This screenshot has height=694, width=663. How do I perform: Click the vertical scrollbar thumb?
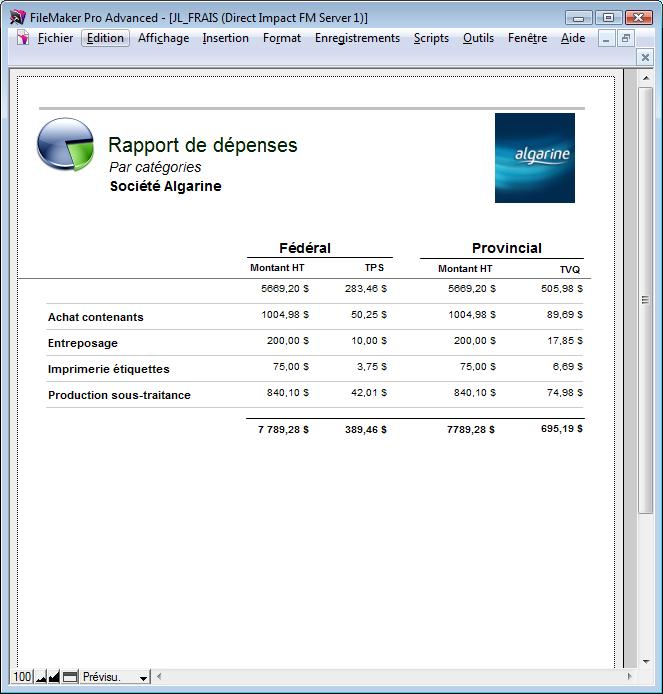coord(646,300)
